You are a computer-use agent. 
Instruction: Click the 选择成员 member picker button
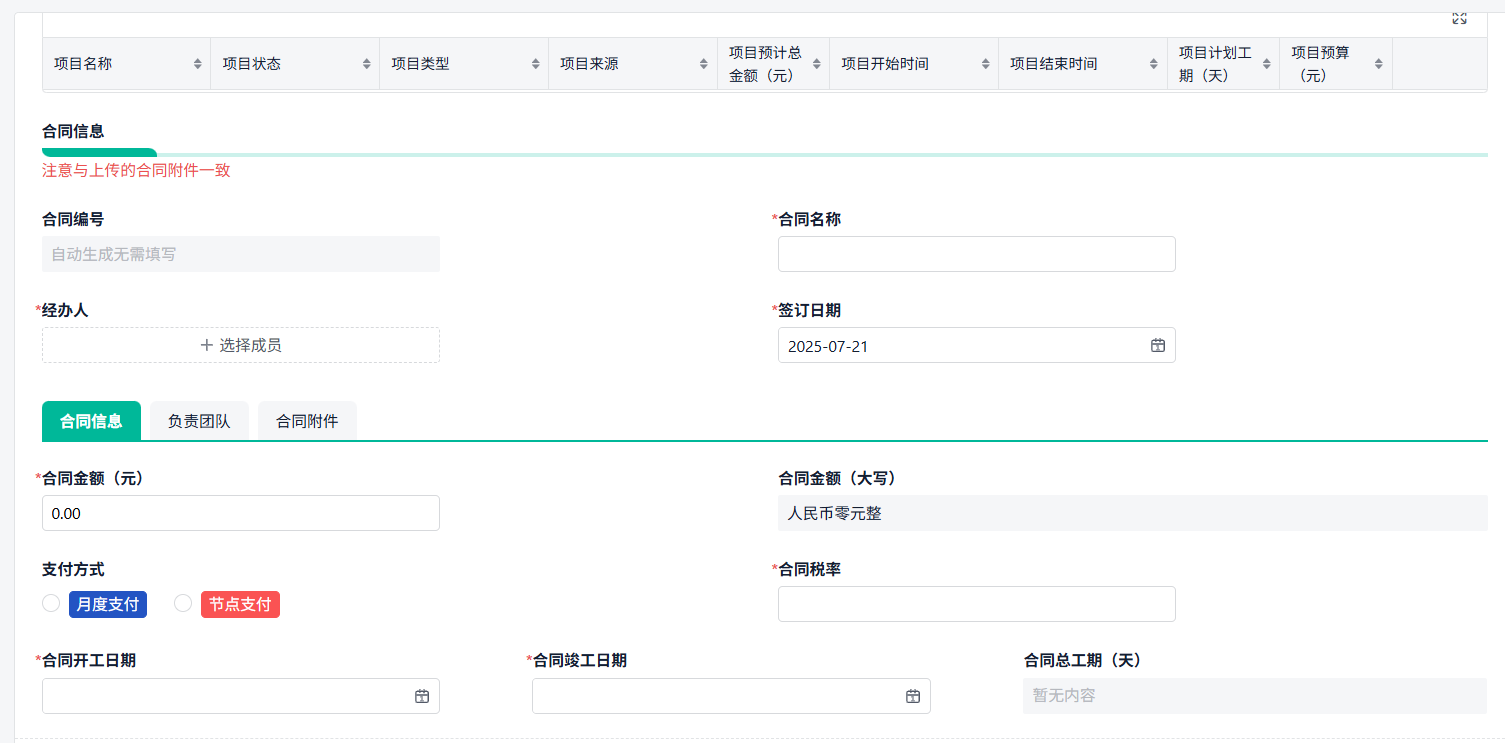(x=240, y=345)
